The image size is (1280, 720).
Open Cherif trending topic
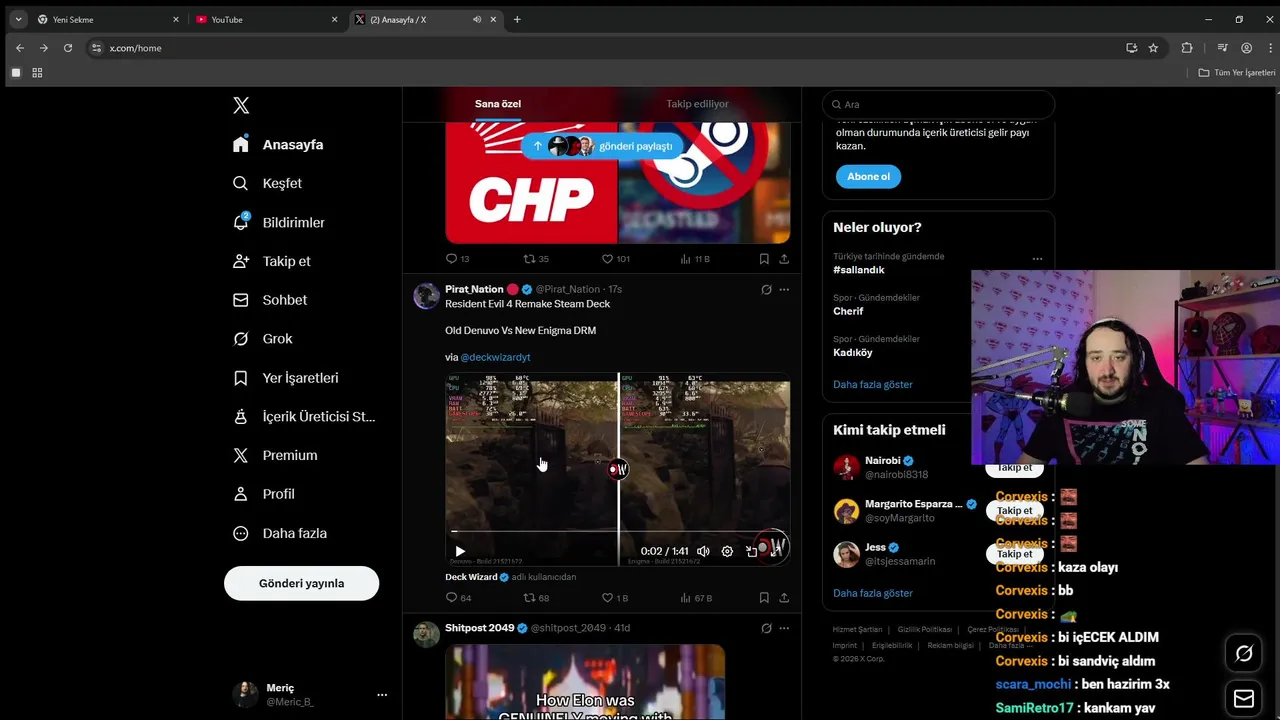coord(848,311)
